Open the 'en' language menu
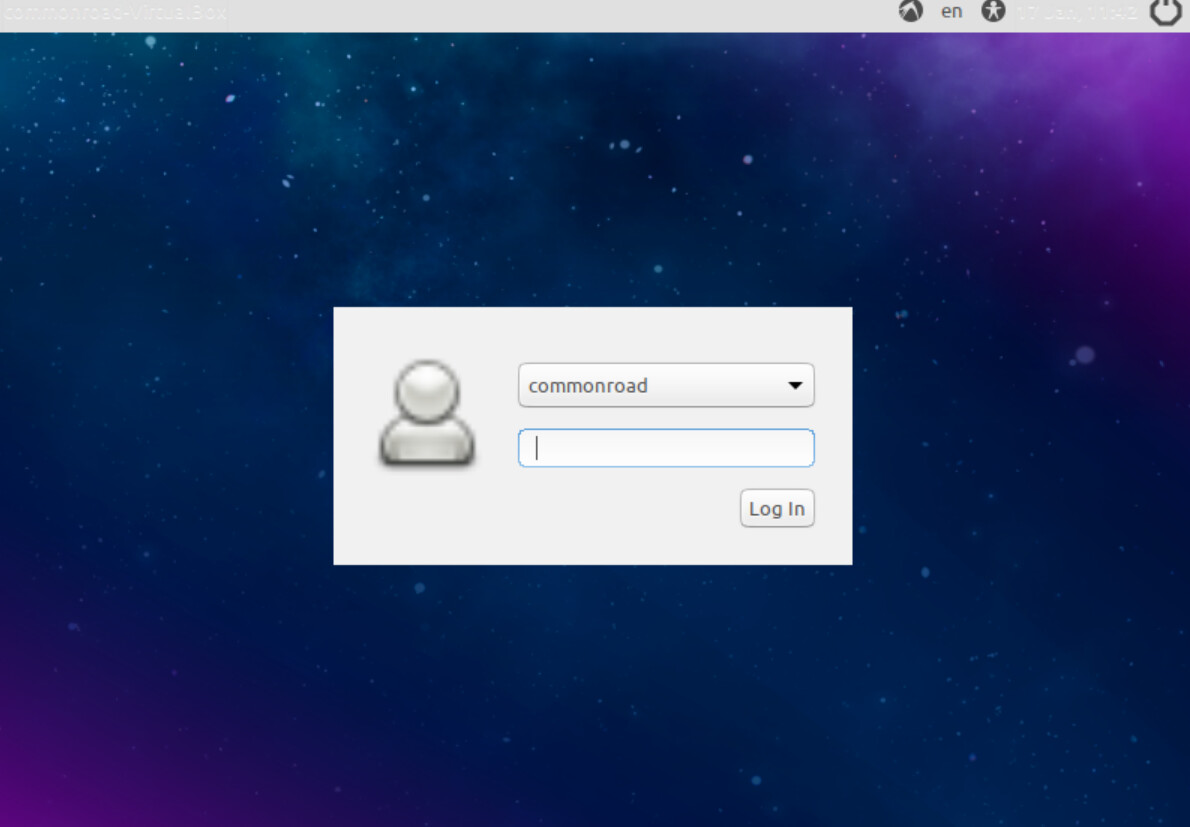This screenshot has width=1190, height=827. coord(951,12)
